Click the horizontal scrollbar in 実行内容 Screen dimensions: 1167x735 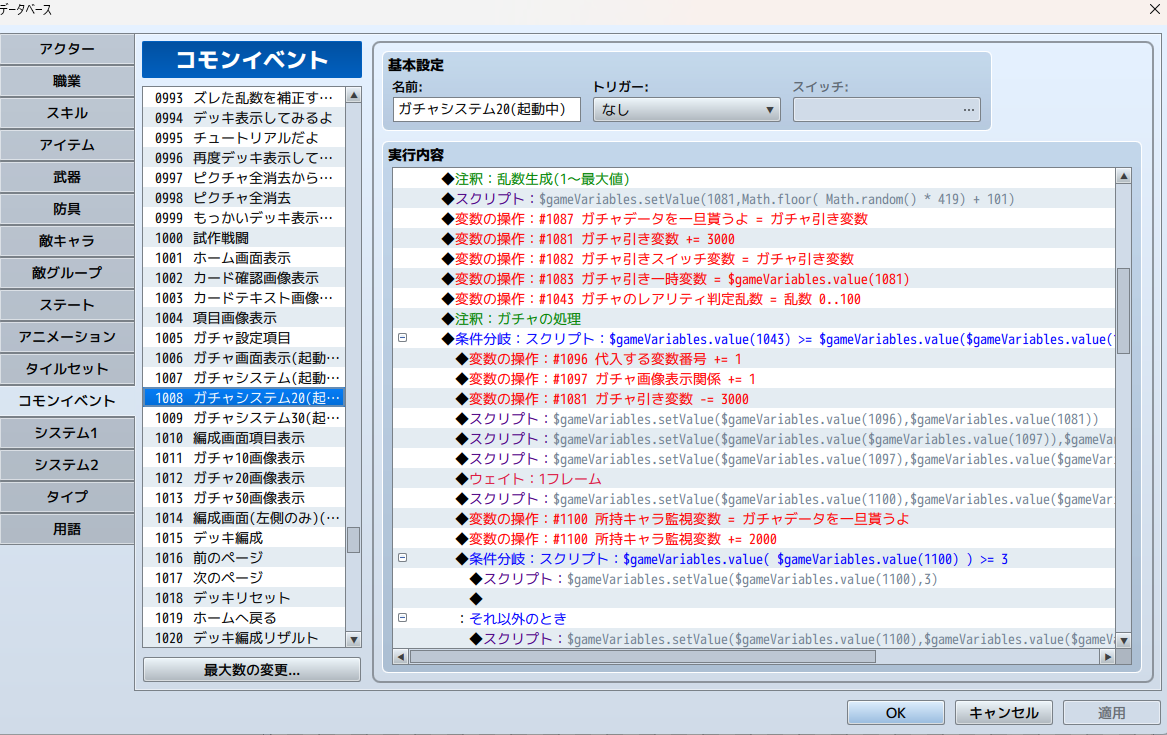tap(643, 657)
